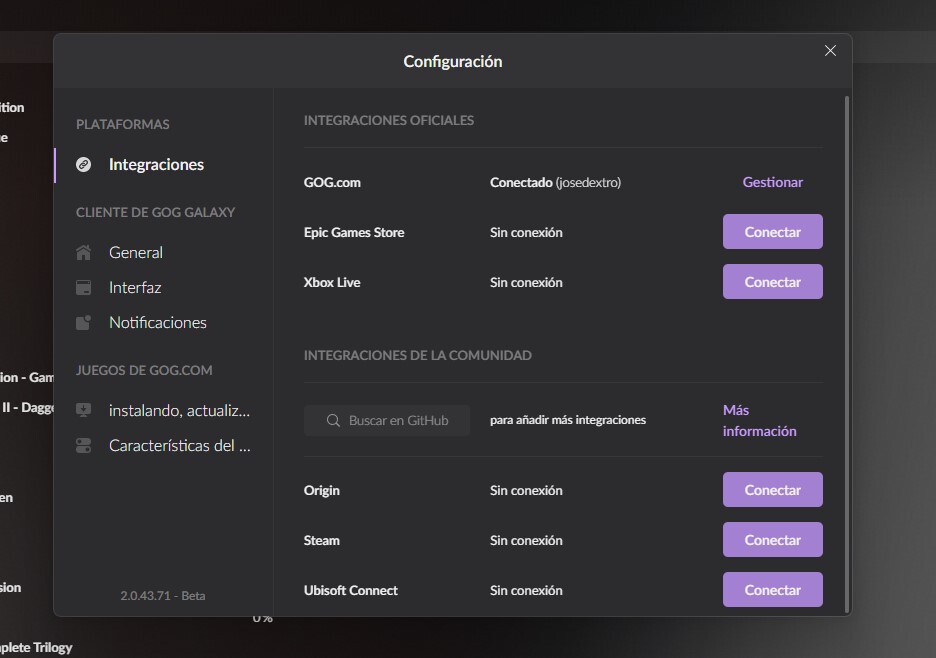Image resolution: width=936 pixels, height=658 pixels.
Task: Switch to the Interfaz settings section
Action: (x=135, y=288)
